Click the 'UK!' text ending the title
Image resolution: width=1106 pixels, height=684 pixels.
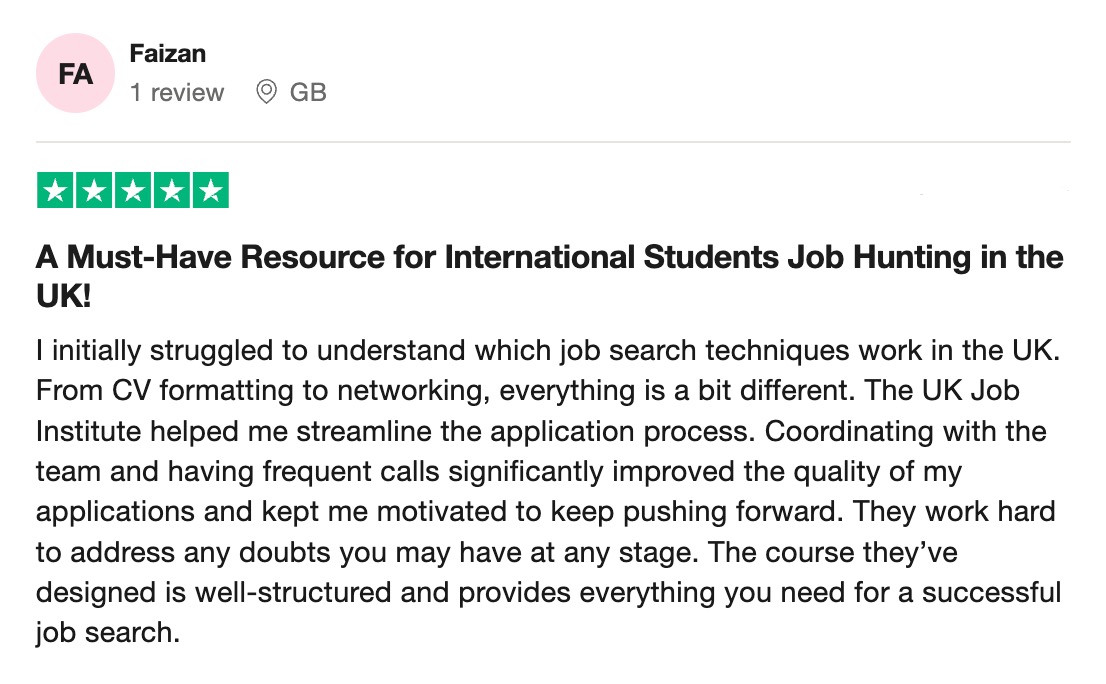[63, 297]
